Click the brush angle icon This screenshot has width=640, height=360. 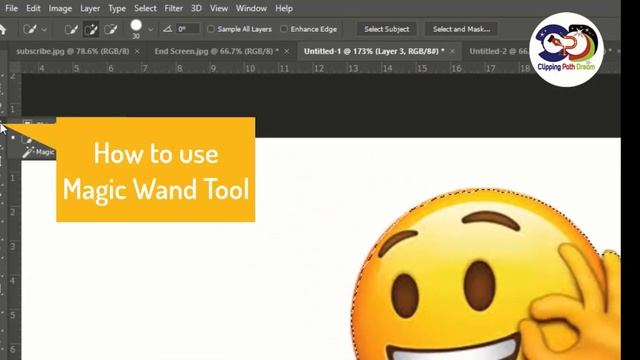[x=167, y=29]
